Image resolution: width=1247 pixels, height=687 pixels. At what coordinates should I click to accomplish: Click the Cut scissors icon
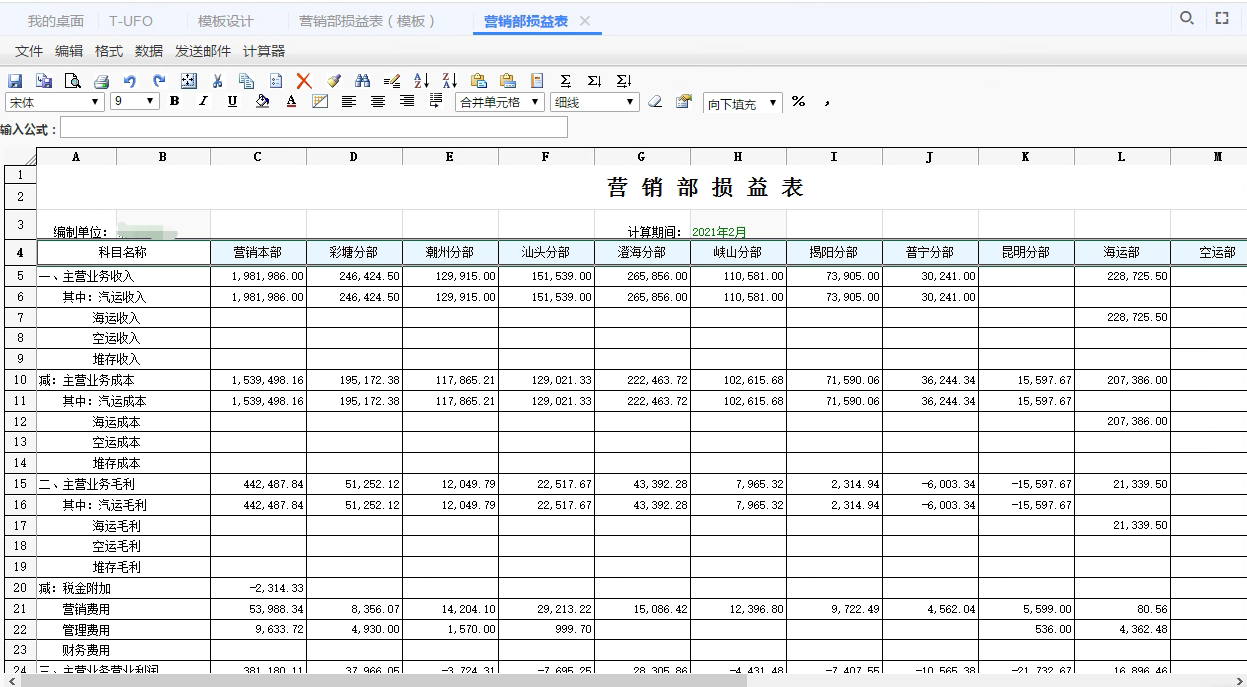[217, 81]
